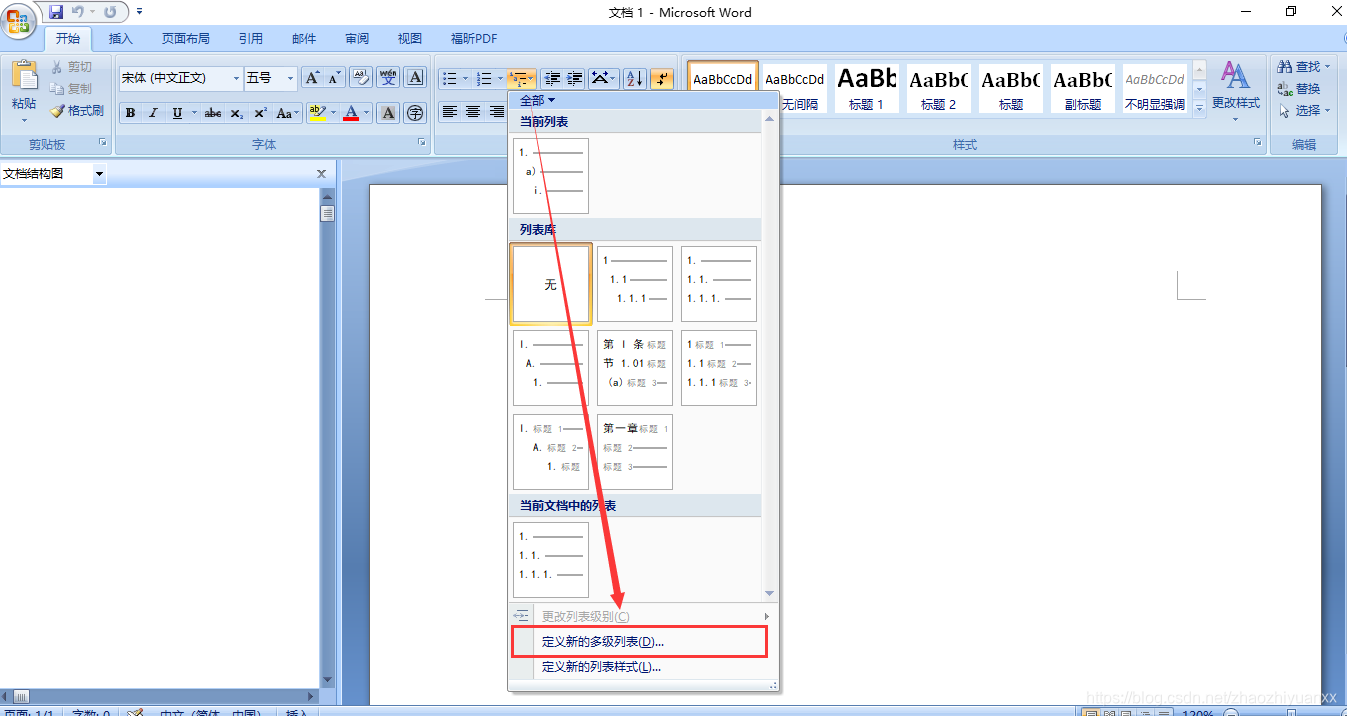The height and width of the screenshot is (716, 1347).
Task: Open the 全部 filter dropdown in list gallery
Action: point(537,100)
